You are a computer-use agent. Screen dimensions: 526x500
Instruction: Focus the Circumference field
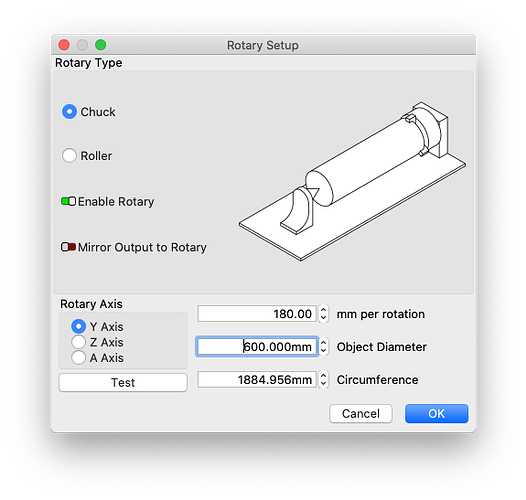pyautogui.click(x=257, y=380)
